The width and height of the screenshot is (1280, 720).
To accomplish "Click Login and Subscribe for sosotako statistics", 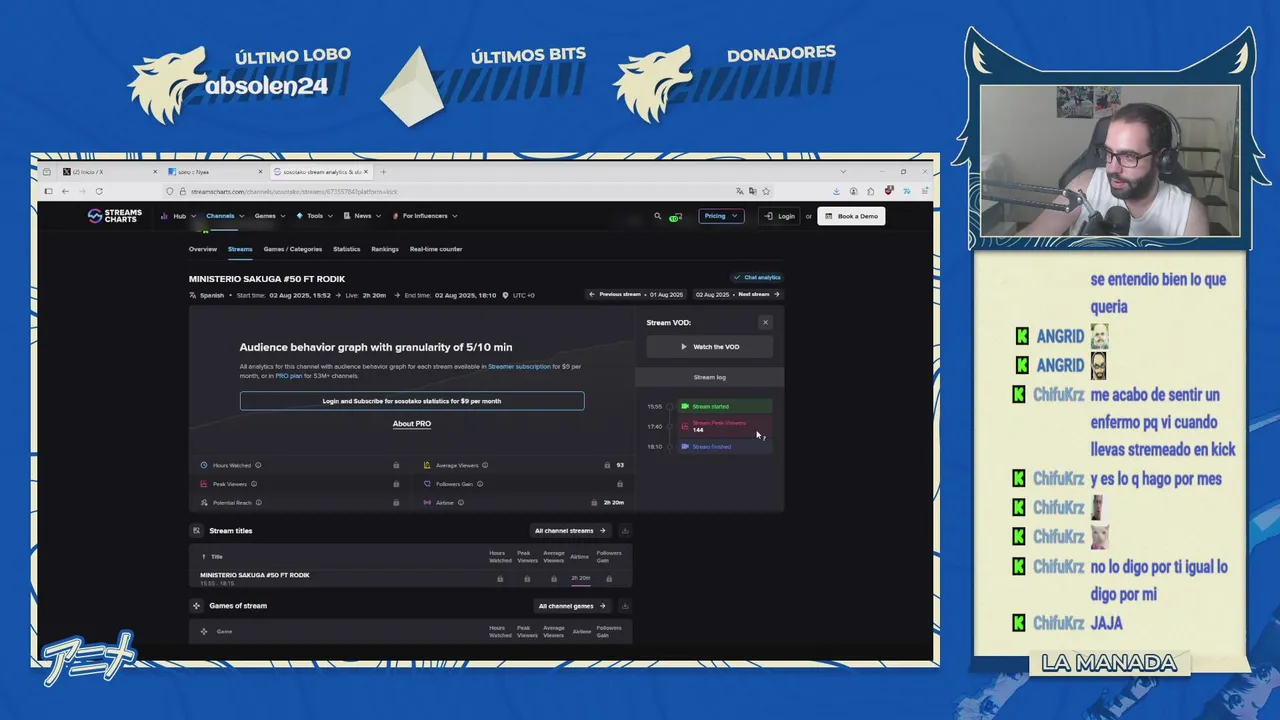I will [412, 401].
